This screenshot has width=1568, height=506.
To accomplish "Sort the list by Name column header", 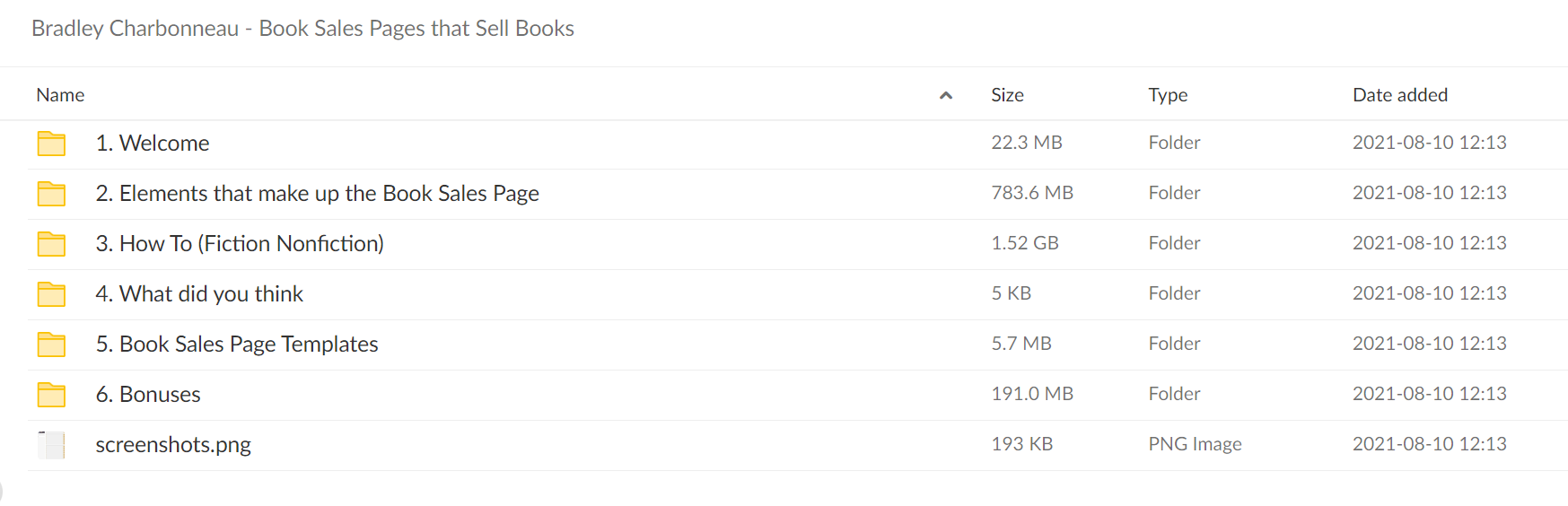I will [x=60, y=95].
